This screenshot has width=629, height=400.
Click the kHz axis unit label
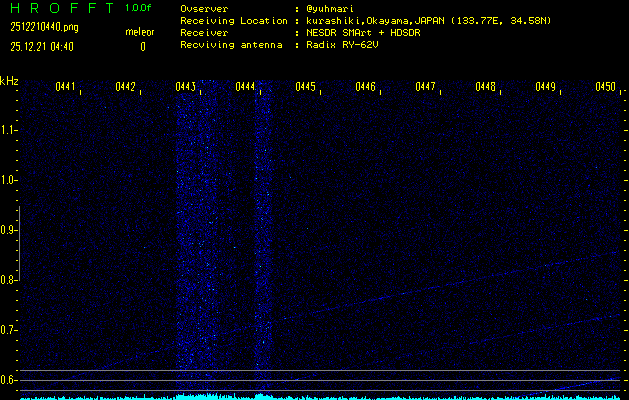click(9, 81)
